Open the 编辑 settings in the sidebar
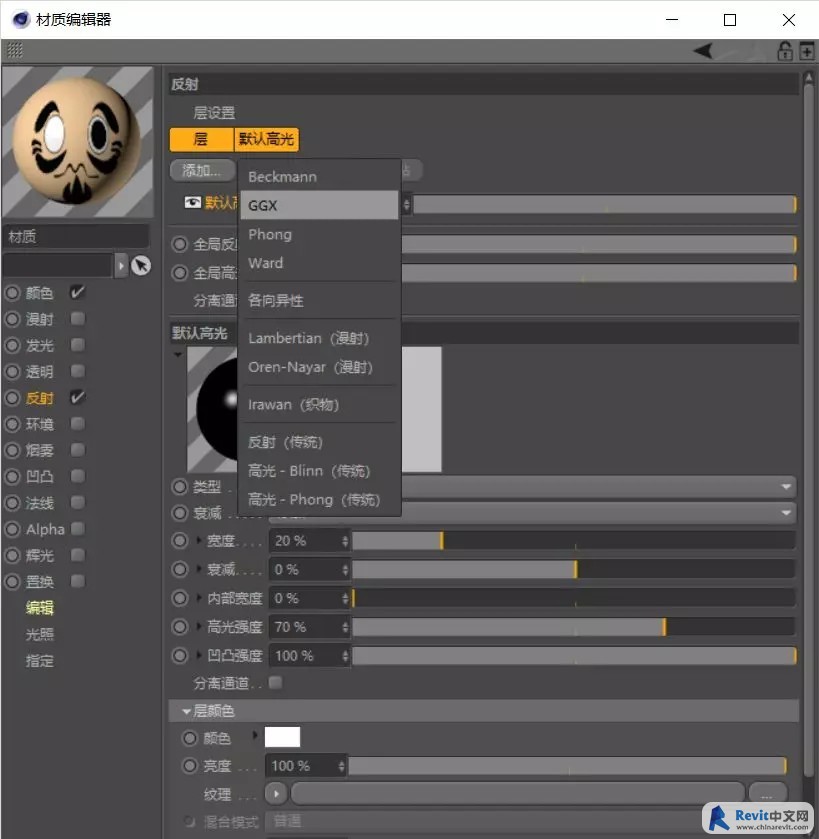The height and width of the screenshot is (839, 819). 40,608
